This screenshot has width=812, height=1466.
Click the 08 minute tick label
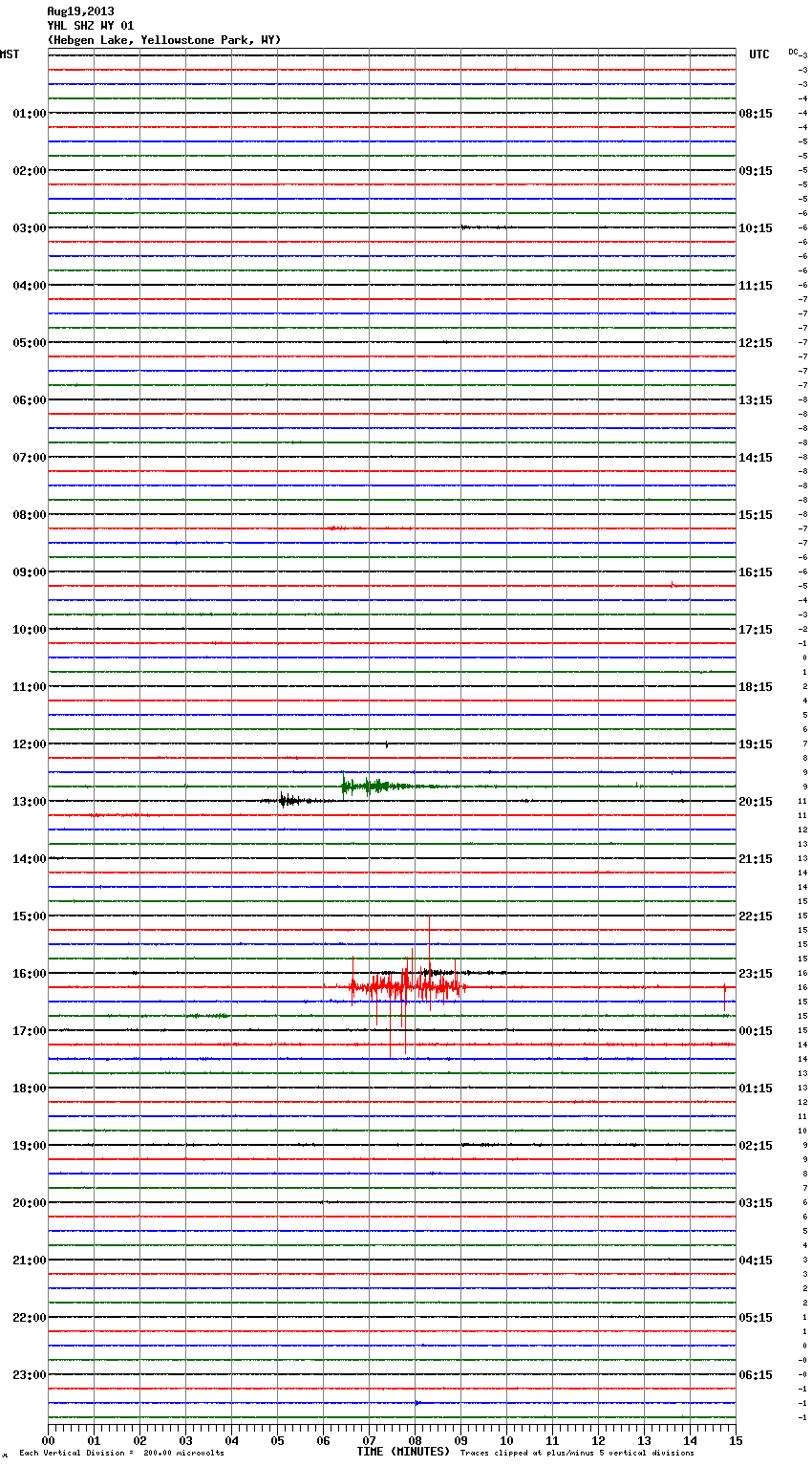[x=416, y=1441]
